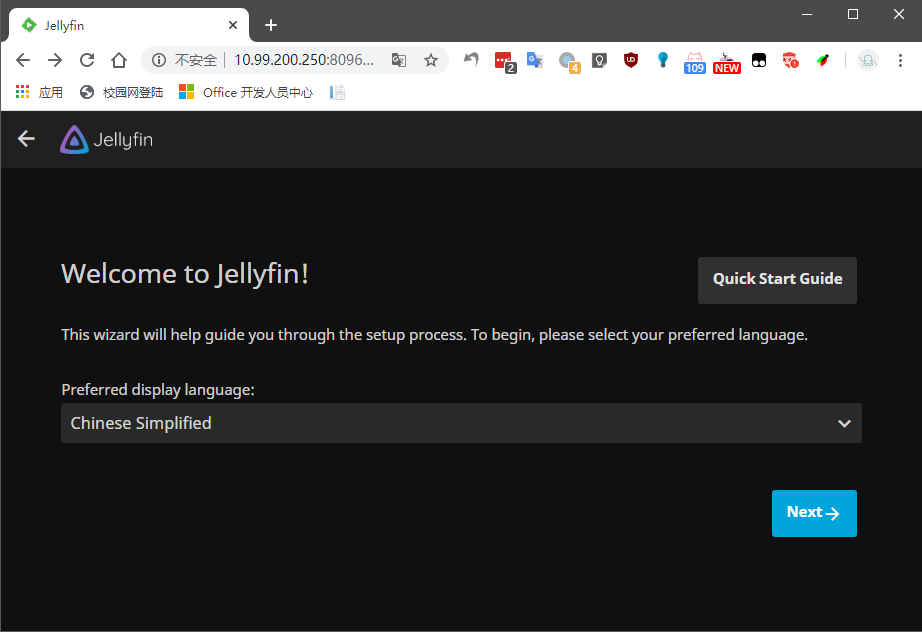Open the extension with orange badge 4
Screen dimensions: 922x632
[569, 62]
